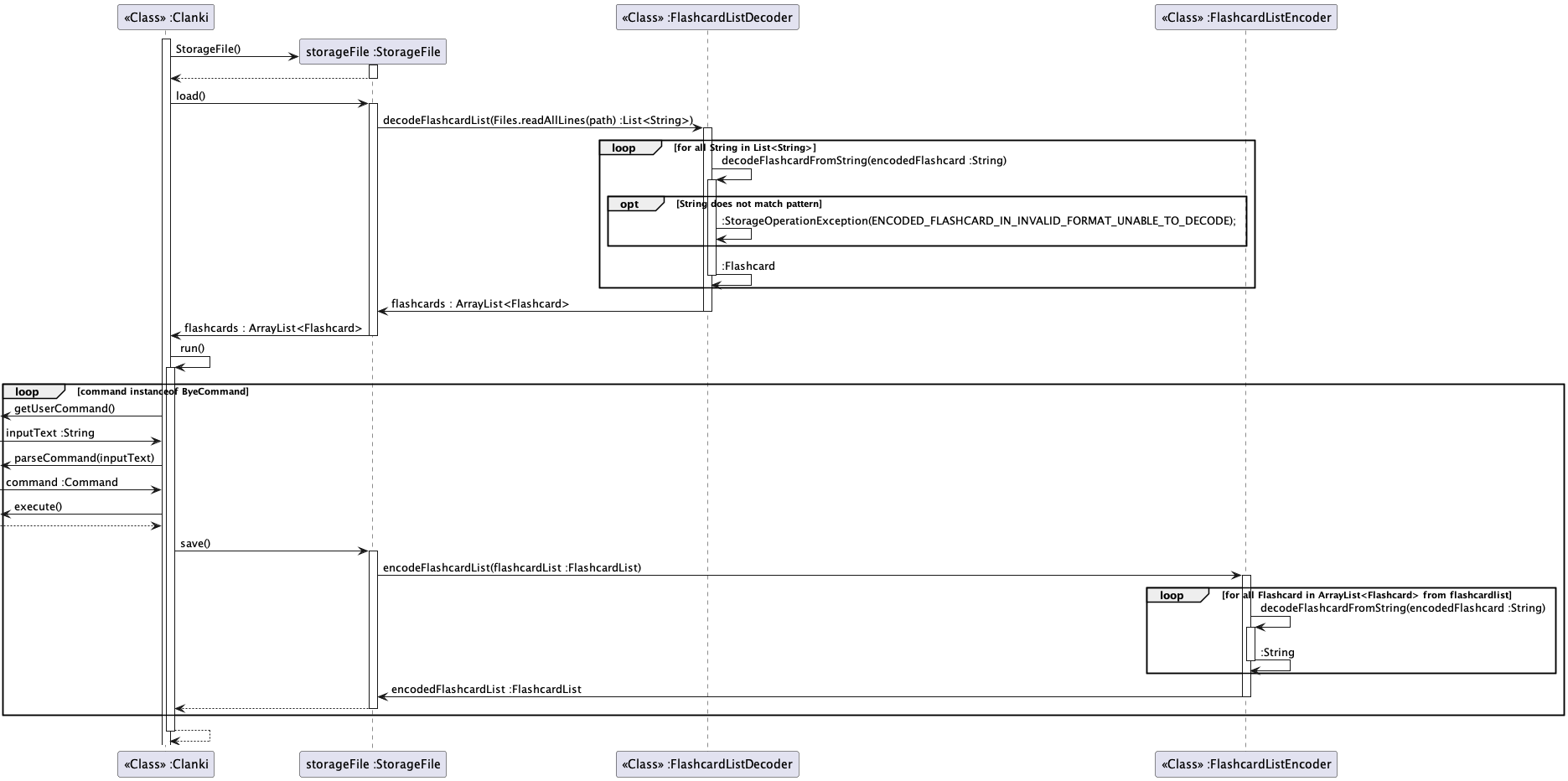Click the top FlashcardListDecoder participant header
Viewport: 1568px width, 781px height.
click(x=707, y=17)
